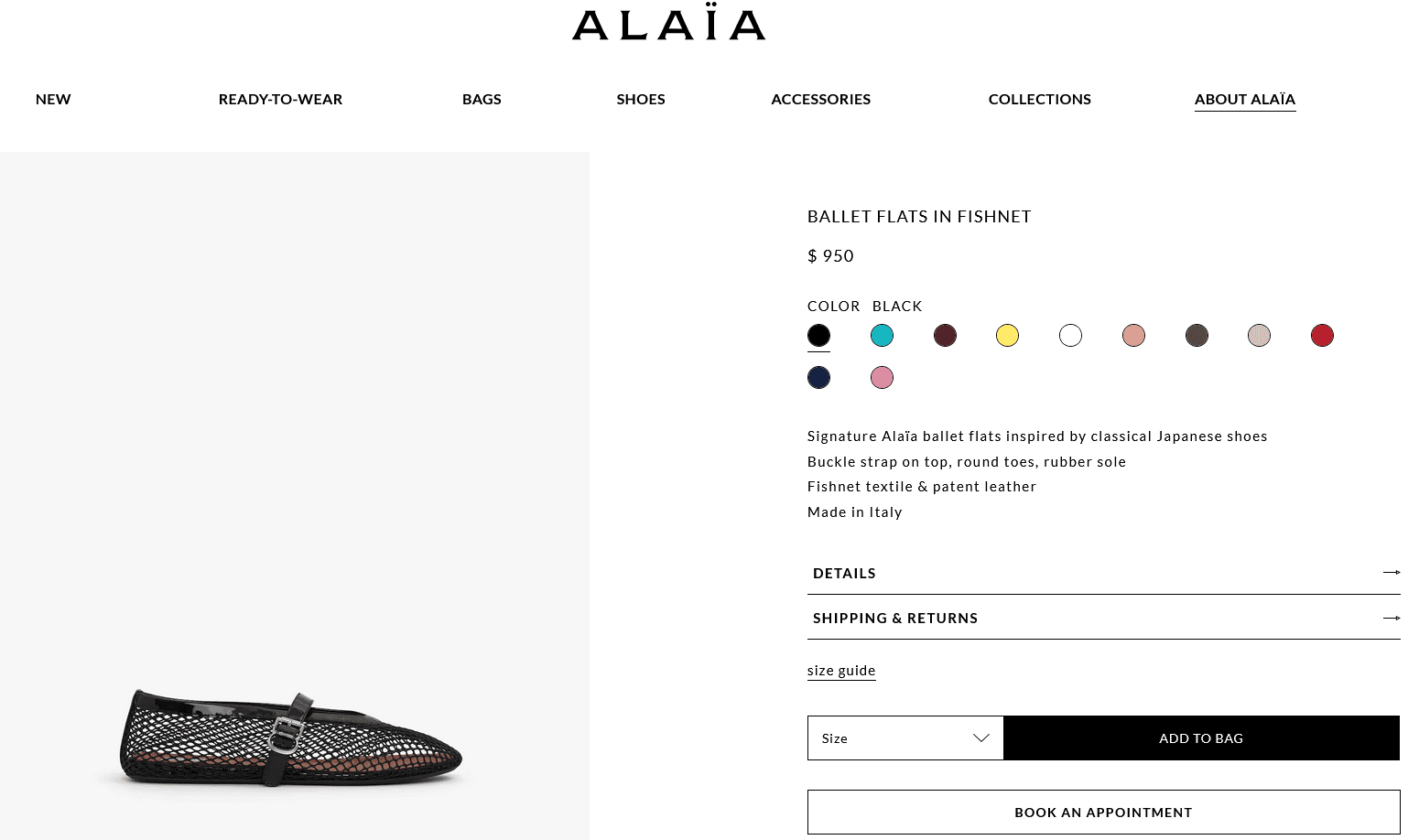
Task: Select the bright red color swatch
Action: click(x=1322, y=336)
